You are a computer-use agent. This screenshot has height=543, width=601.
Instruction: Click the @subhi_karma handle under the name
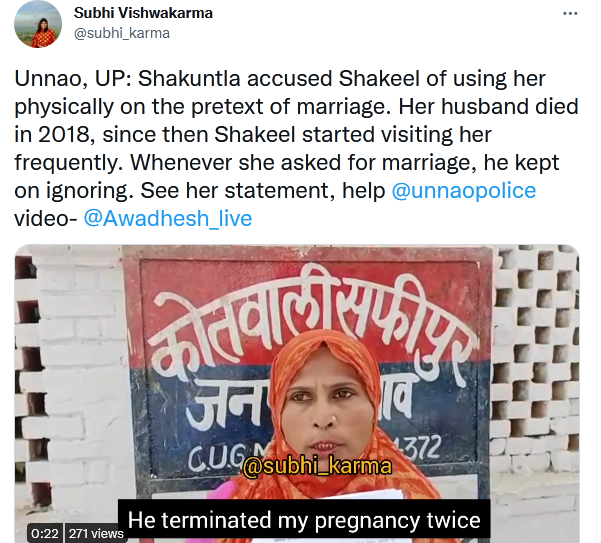122,33
